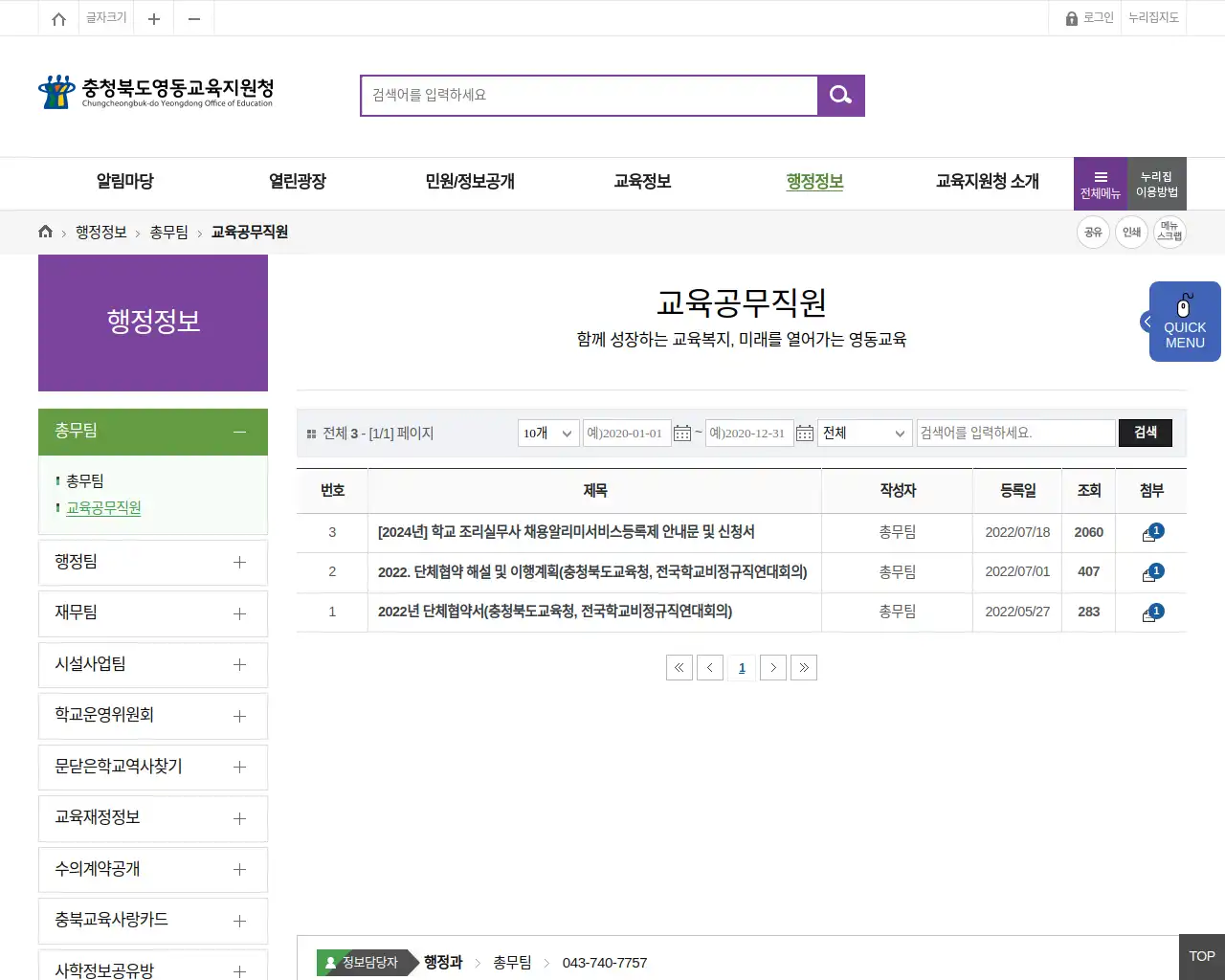Open the 전체 search category dropdown
Image resolution: width=1225 pixels, height=980 pixels.
pos(864,434)
